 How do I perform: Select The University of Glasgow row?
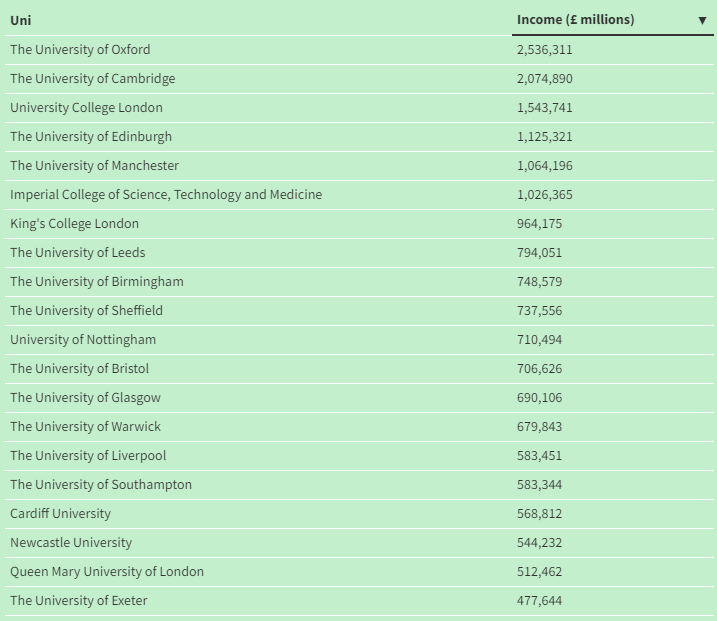(x=85, y=398)
